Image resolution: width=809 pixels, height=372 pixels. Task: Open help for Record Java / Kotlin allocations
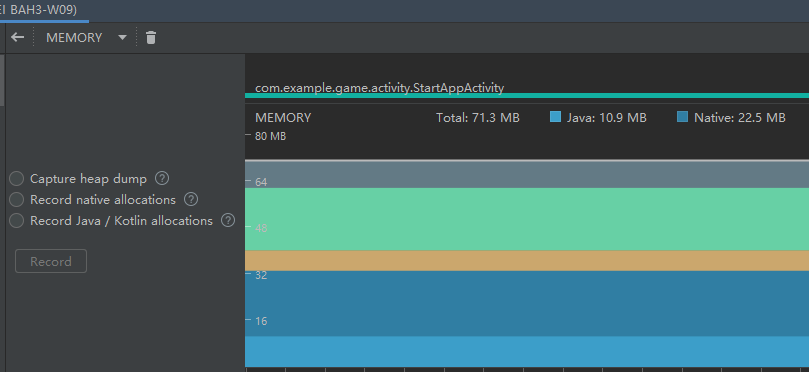228,220
